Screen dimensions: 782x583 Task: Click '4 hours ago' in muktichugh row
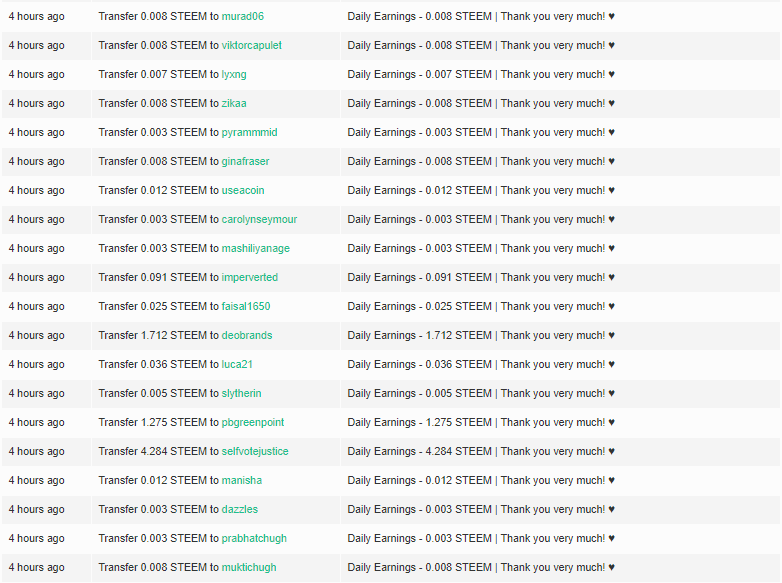coord(36,566)
